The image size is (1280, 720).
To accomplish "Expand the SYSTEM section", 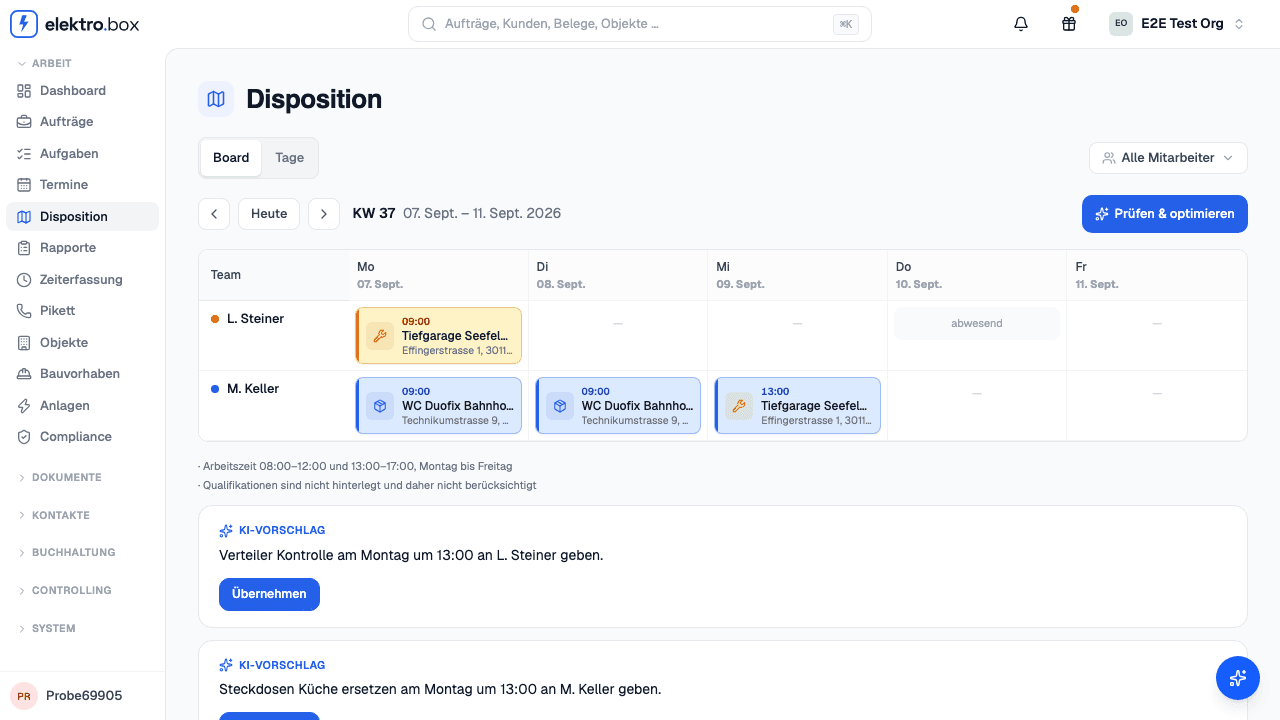I will (x=47, y=629).
